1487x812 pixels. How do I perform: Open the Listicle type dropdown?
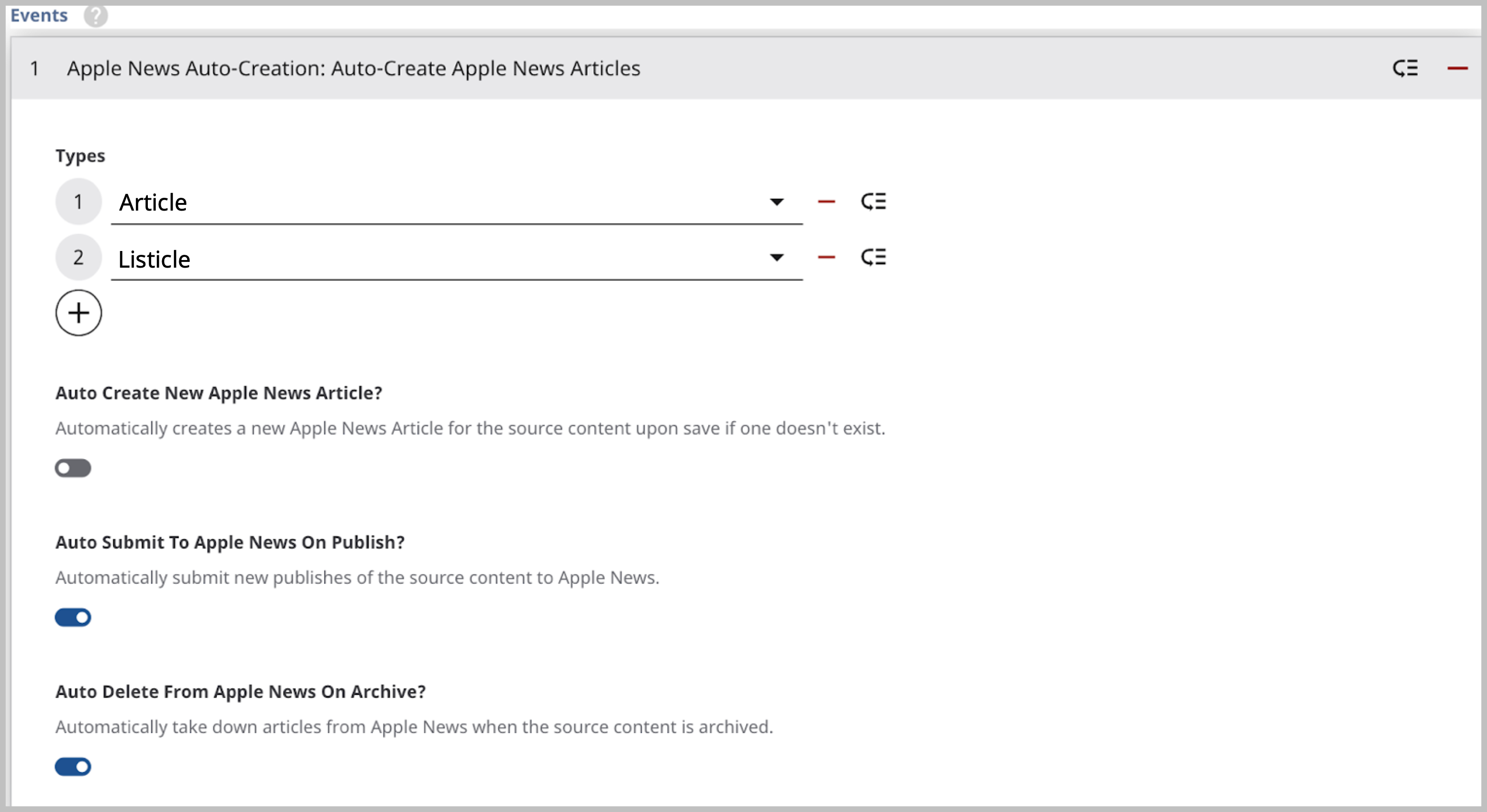778,258
